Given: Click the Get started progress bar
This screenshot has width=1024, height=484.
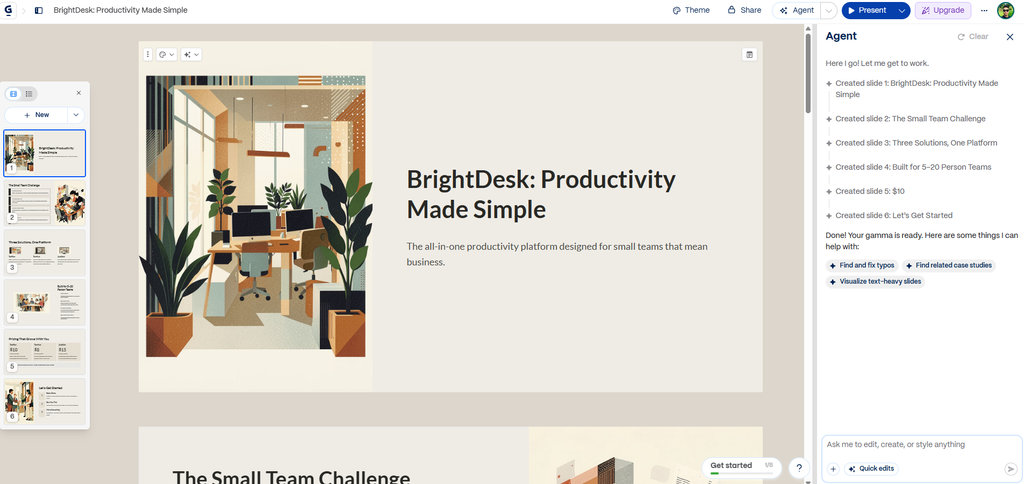Looking at the screenshot, I should [742, 468].
